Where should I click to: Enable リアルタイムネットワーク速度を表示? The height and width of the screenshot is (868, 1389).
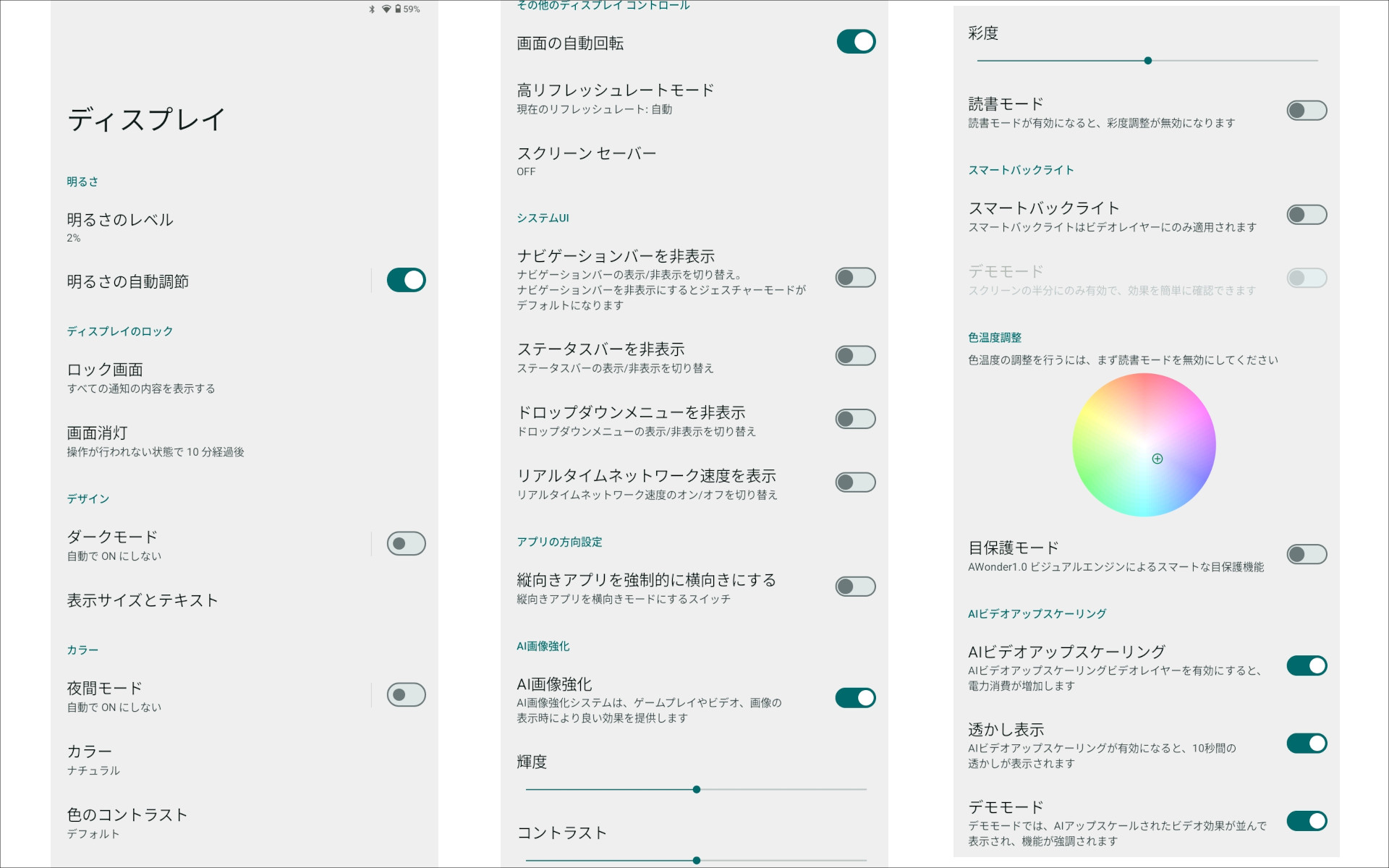click(x=855, y=482)
